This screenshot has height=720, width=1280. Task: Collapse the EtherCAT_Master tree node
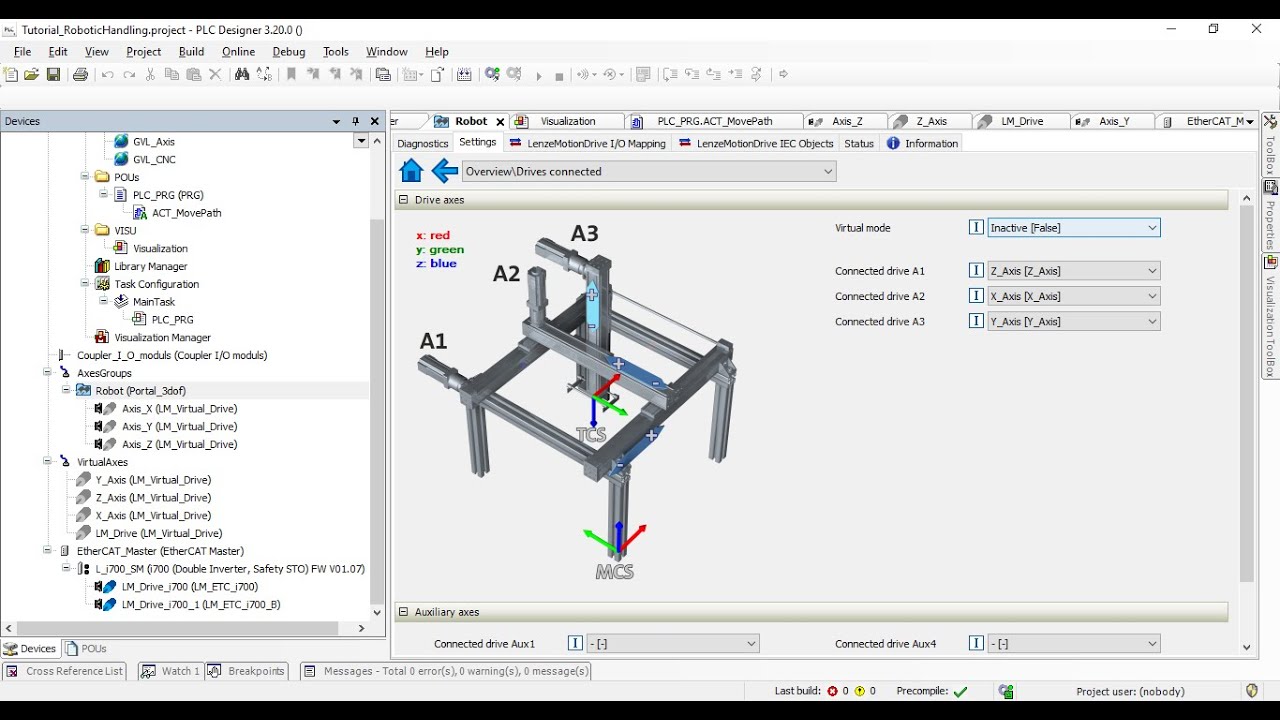47,551
